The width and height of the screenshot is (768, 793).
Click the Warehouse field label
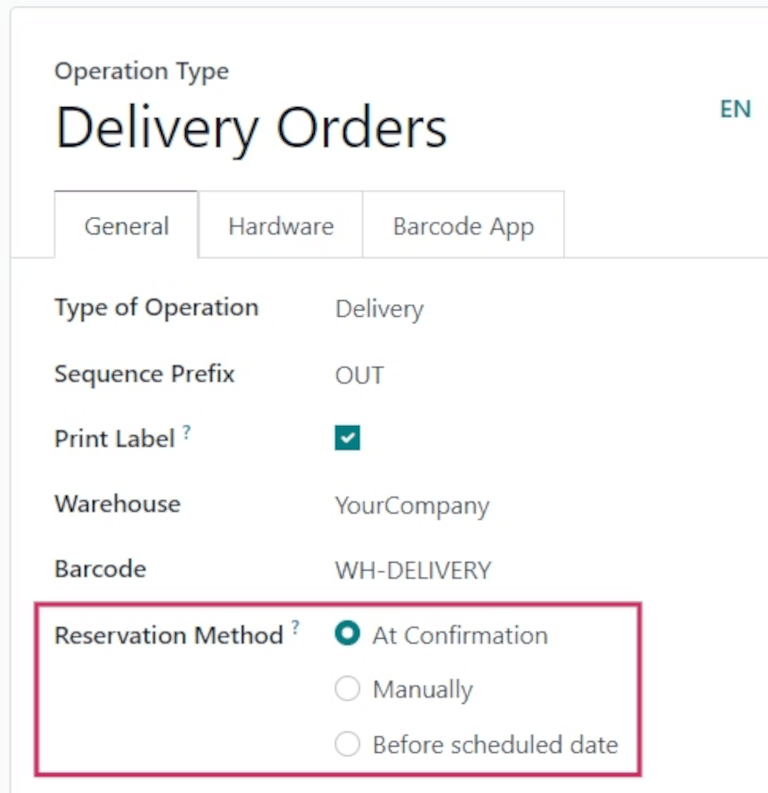coord(117,503)
